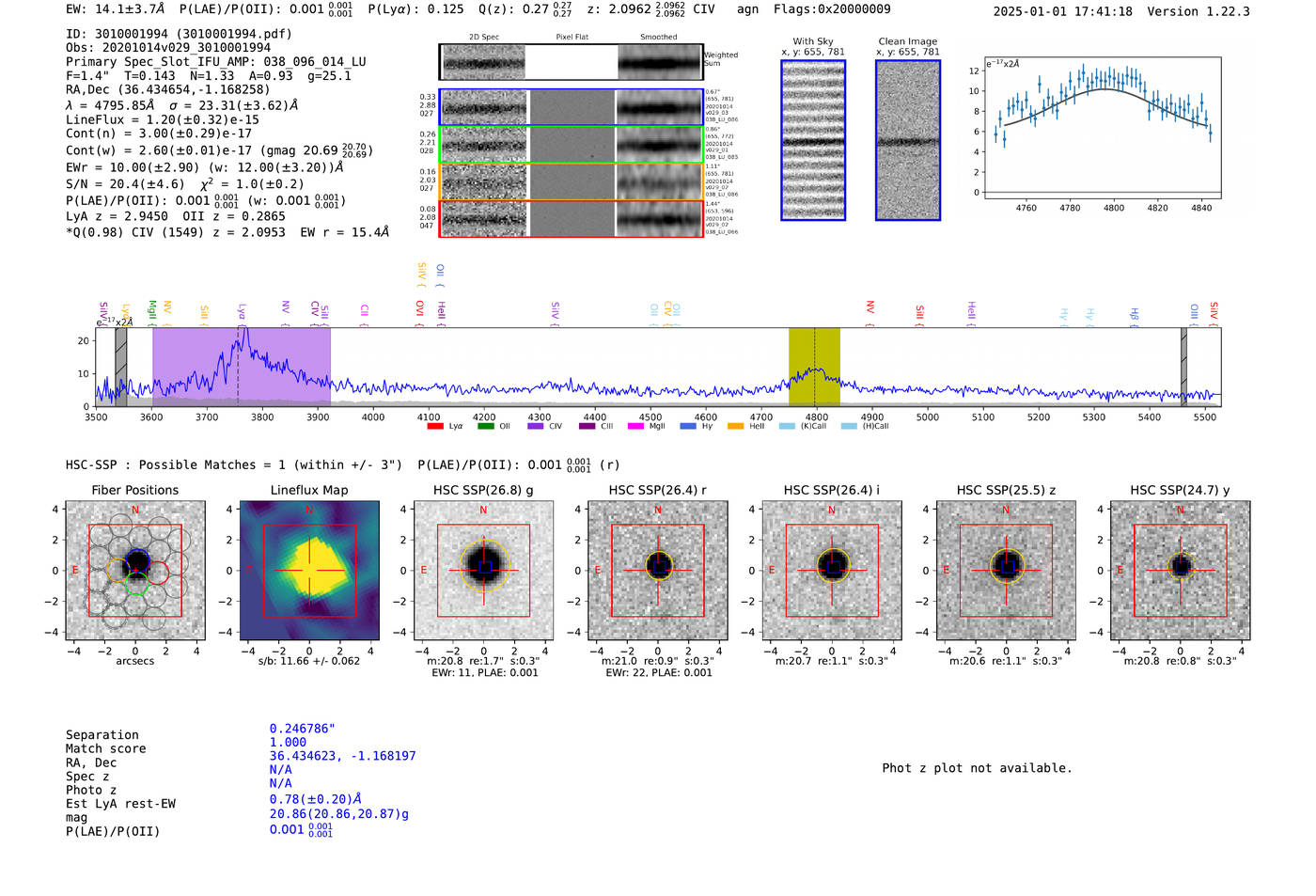Click the Hγ blue legend swatch
The height and width of the screenshot is (896, 1316).
coord(688,427)
